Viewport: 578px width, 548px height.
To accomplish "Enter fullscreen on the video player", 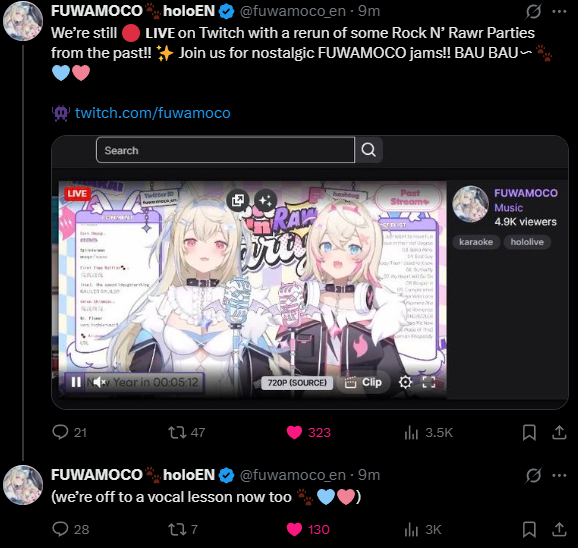I will click(428, 382).
